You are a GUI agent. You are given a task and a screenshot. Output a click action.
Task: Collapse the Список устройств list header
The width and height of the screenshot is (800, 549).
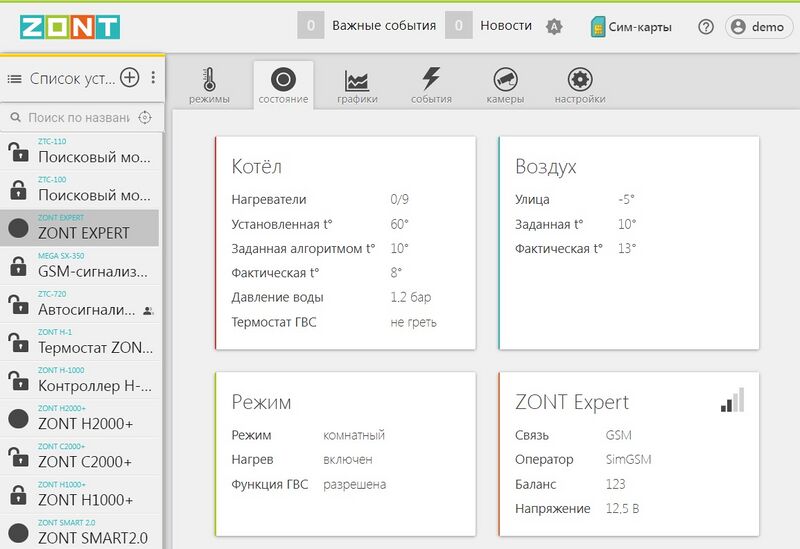pos(14,78)
